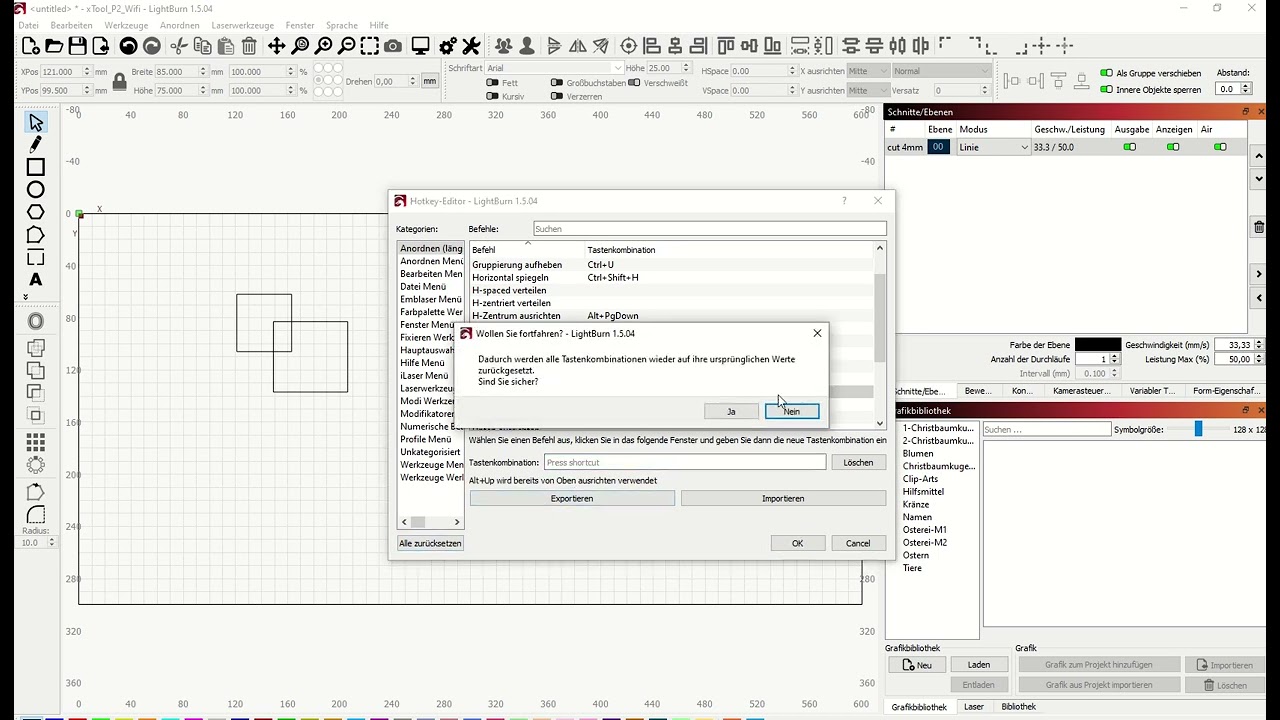1280x720 pixels.
Task: Expand more tools chevron in left toolbar
Action: [26, 297]
